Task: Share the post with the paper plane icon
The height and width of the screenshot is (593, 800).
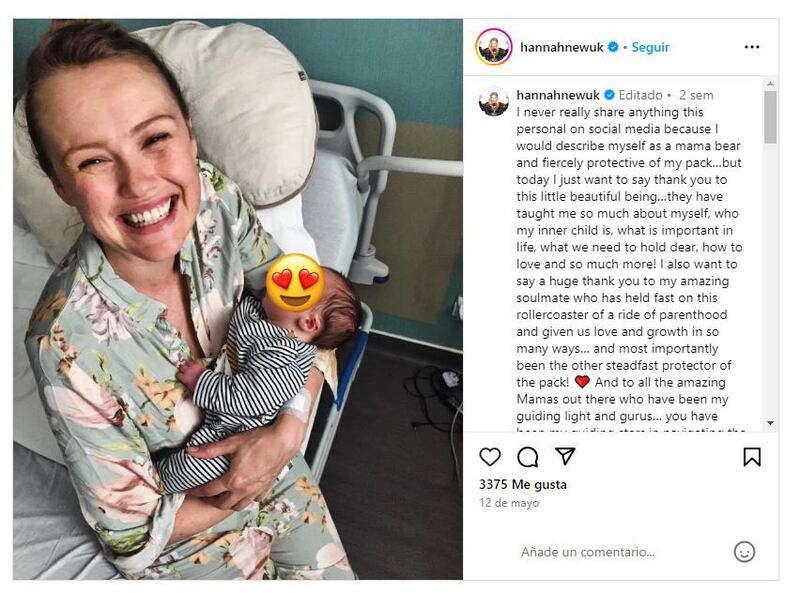Action: (x=566, y=455)
